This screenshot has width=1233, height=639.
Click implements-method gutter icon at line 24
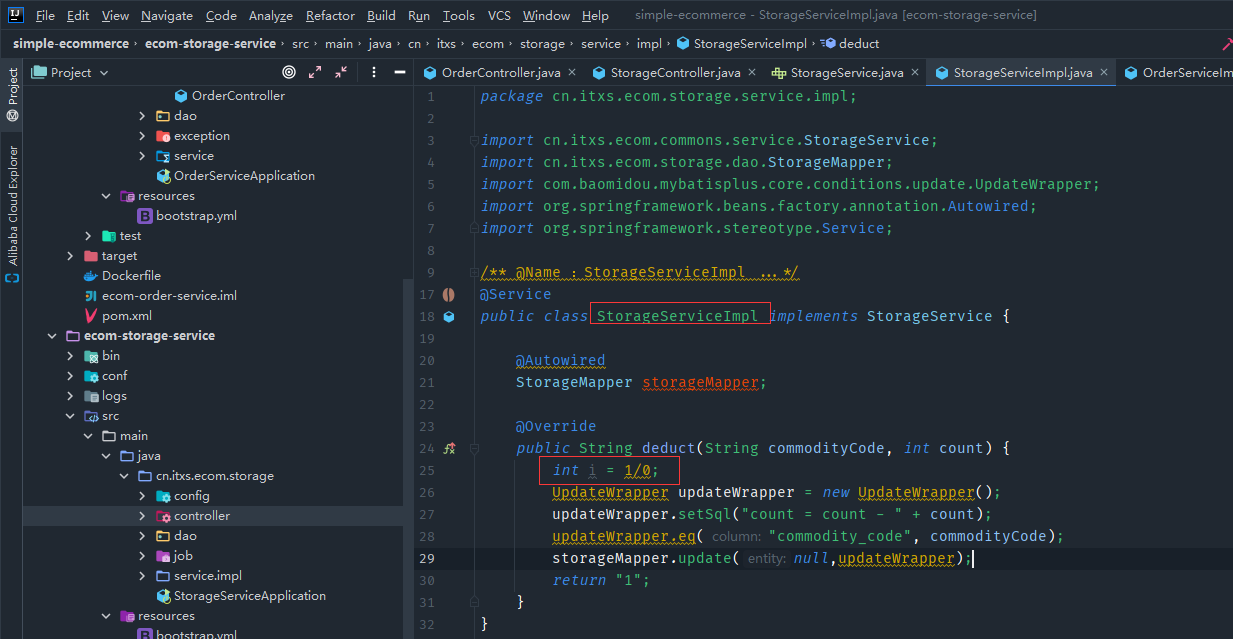[449, 448]
